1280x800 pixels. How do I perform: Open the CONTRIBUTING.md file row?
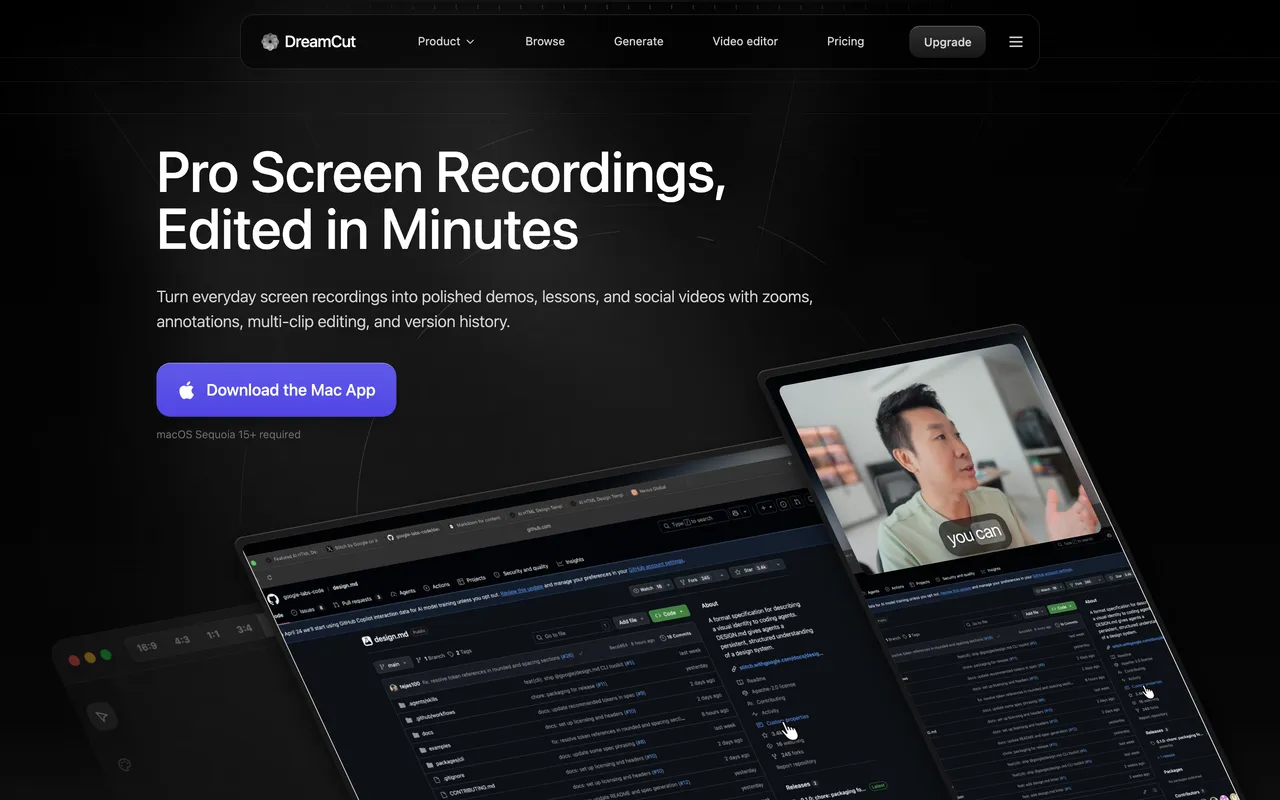point(470,791)
